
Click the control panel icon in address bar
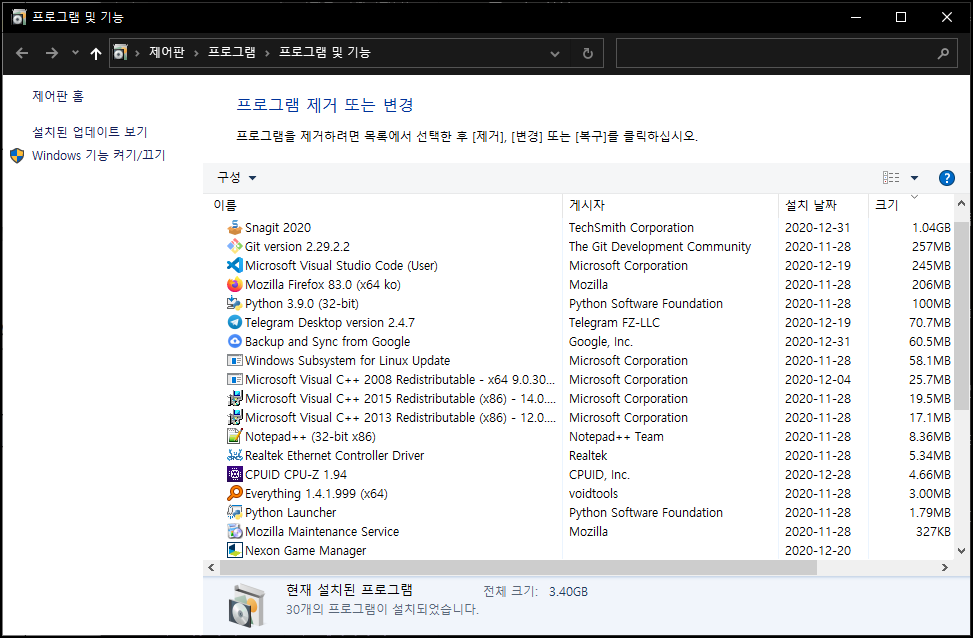click(120, 53)
